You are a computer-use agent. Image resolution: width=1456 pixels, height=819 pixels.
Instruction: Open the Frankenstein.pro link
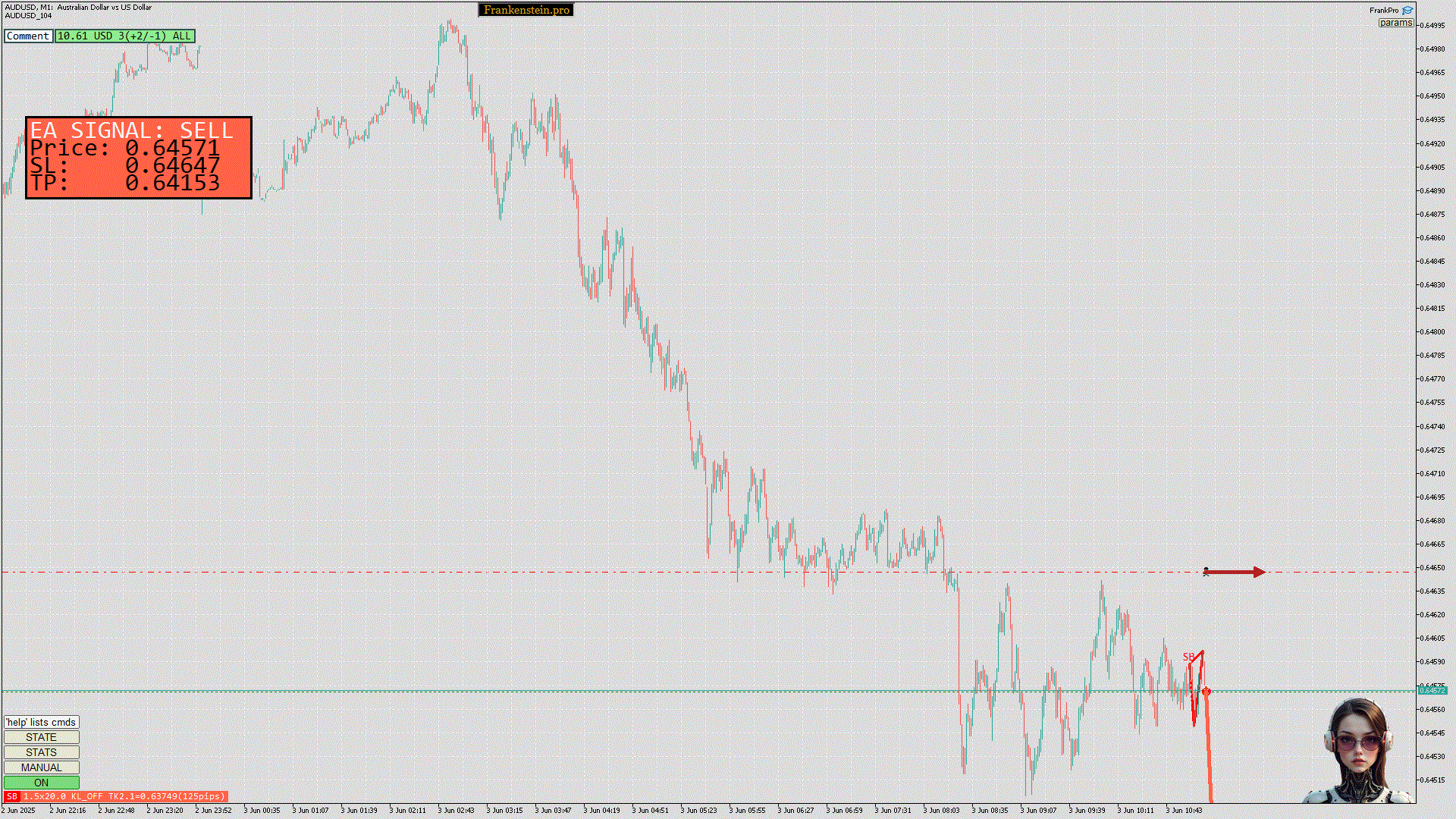point(526,10)
